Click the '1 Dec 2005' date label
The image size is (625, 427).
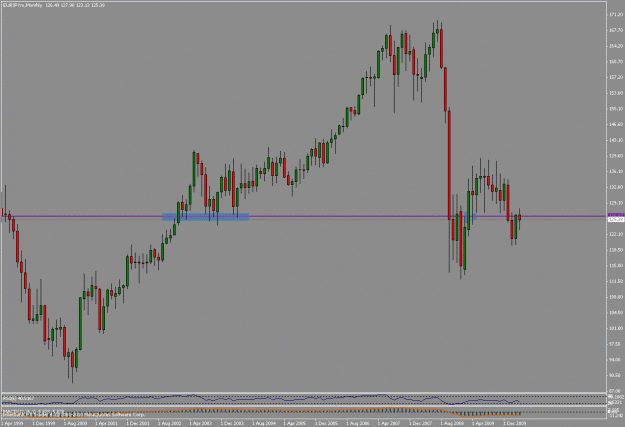327,423
